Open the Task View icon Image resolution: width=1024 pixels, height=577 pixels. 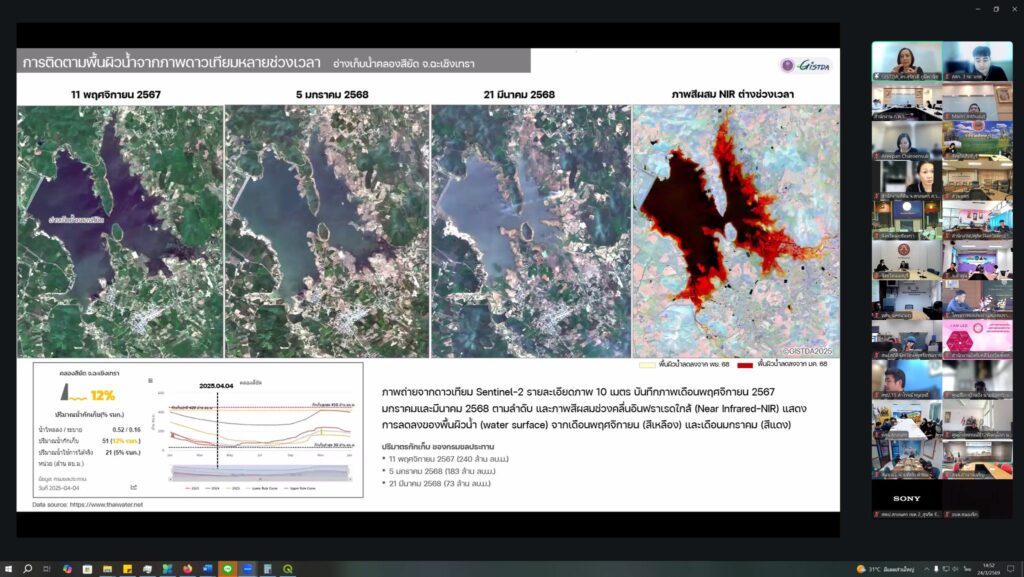48,569
